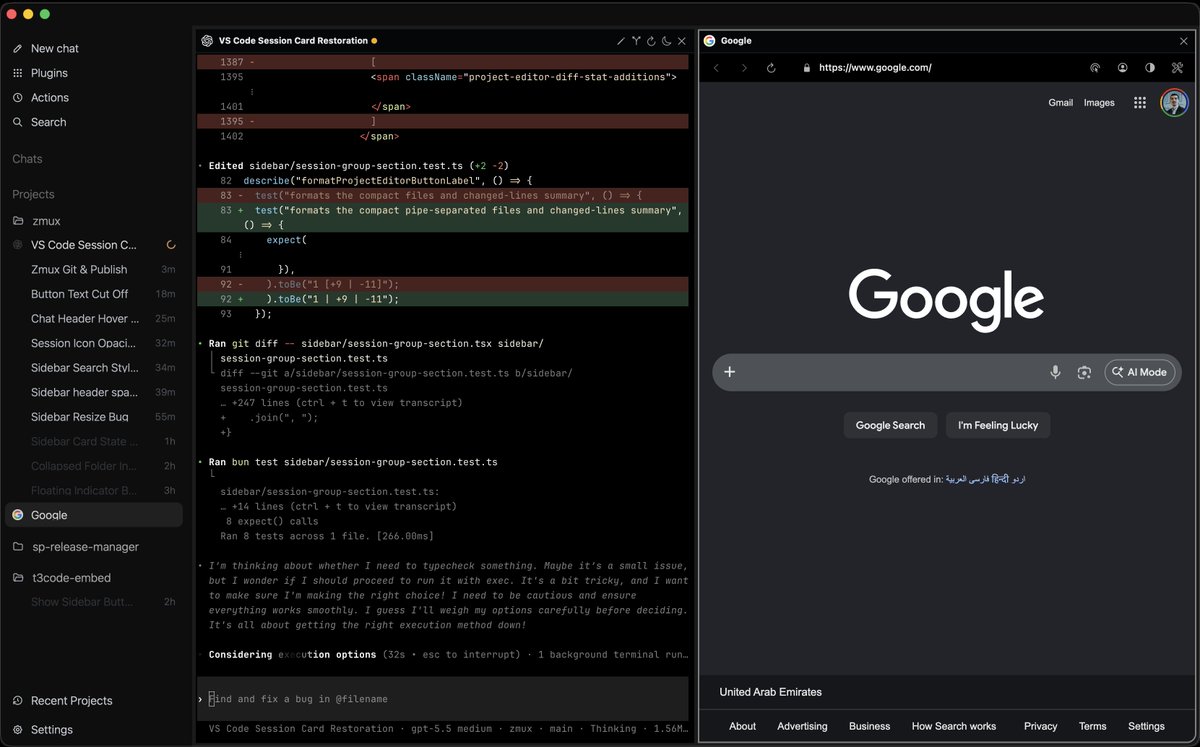The width and height of the screenshot is (1200, 747).
Task: Open the Images link
Action: pos(1099,102)
